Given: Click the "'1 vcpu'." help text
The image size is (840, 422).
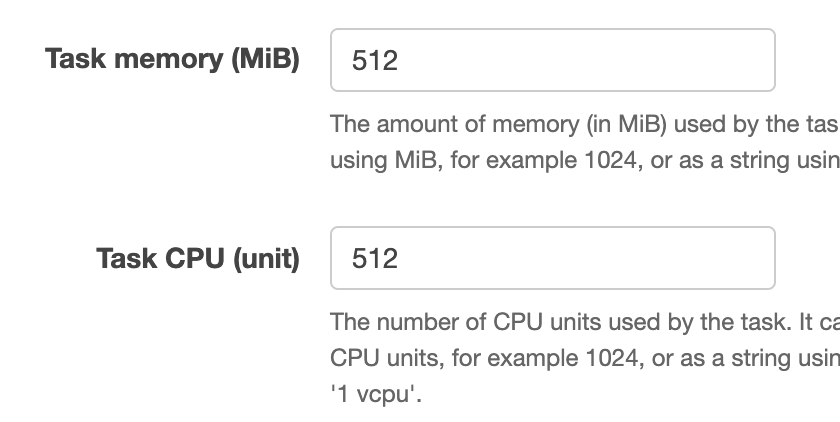Looking at the screenshot, I should tap(376, 395).
